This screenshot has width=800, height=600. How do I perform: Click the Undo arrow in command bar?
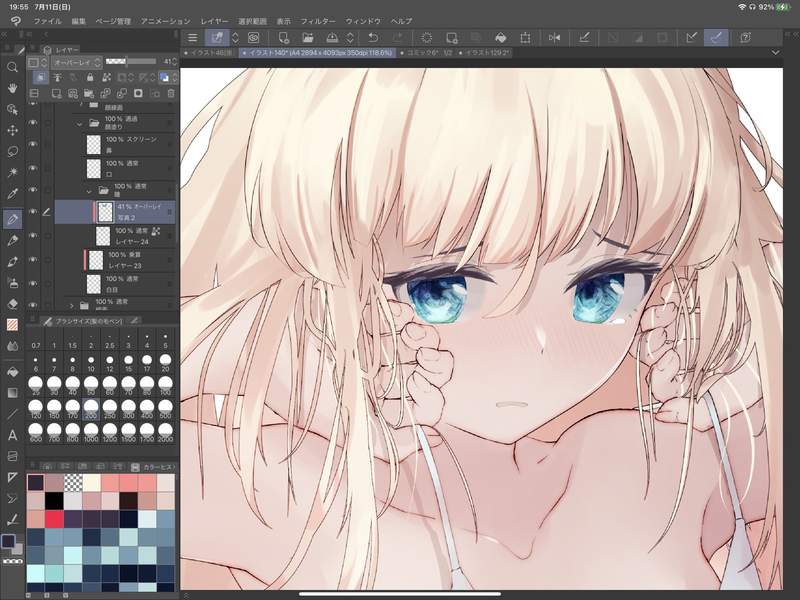[x=372, y=38]
